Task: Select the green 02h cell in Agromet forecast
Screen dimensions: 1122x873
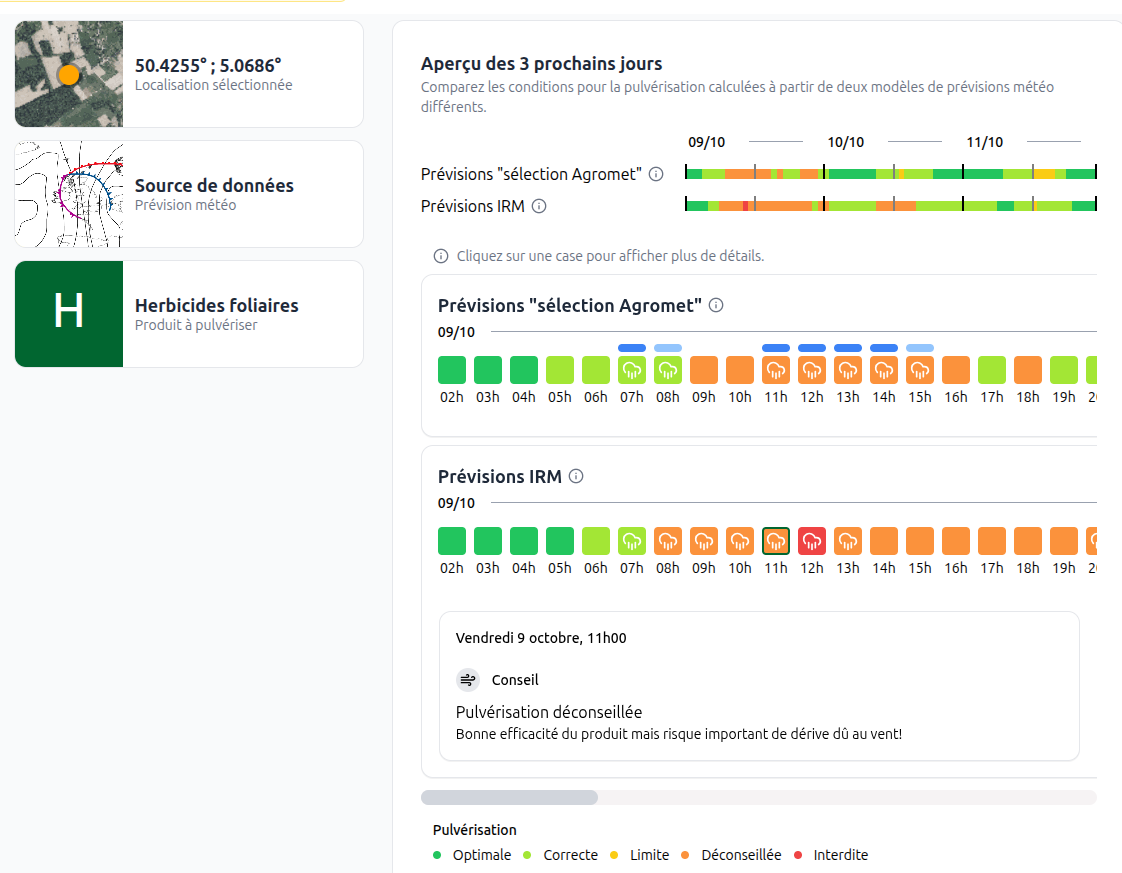Action: click(x=452, y=370)
